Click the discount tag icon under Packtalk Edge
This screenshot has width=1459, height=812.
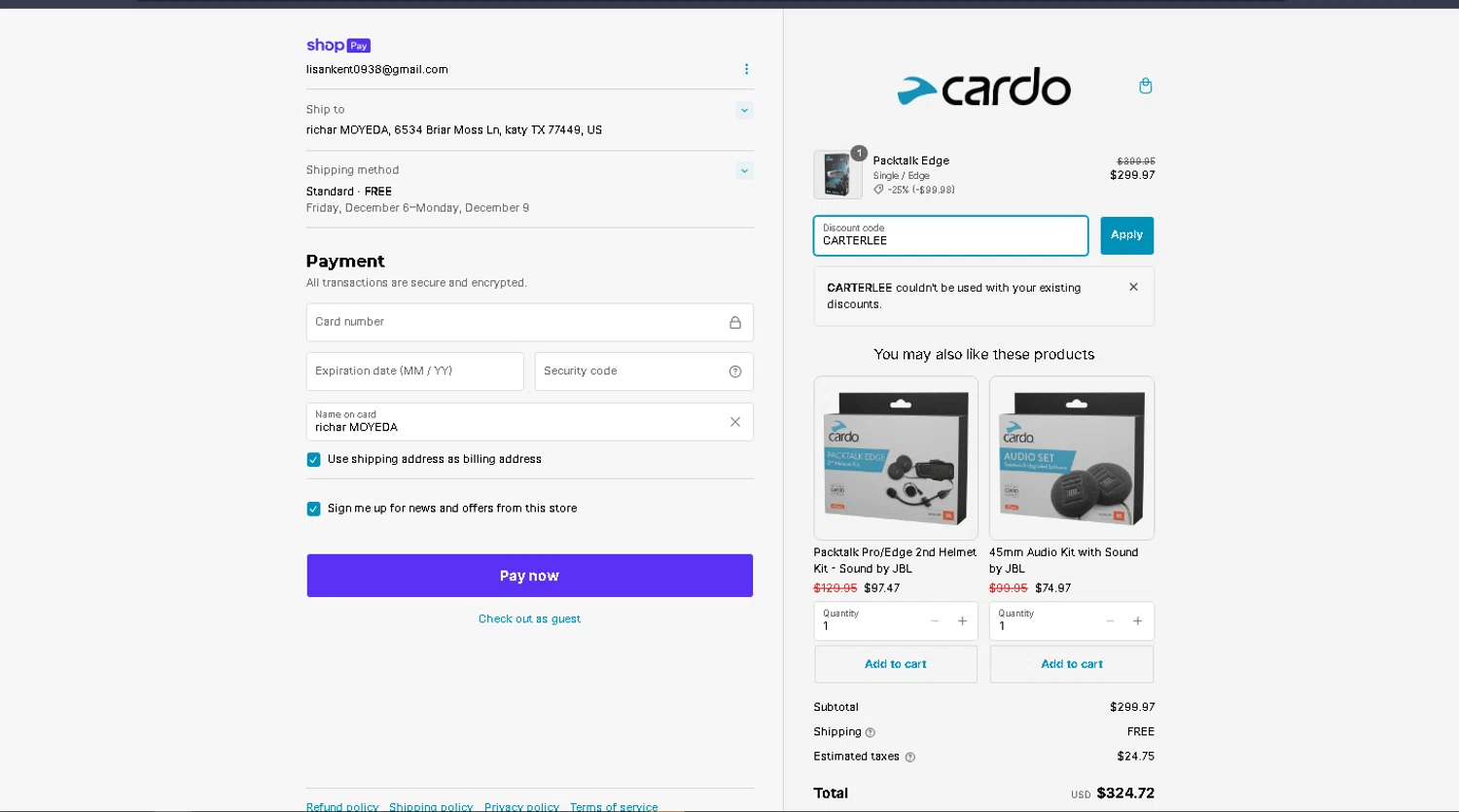pos(878,191)
